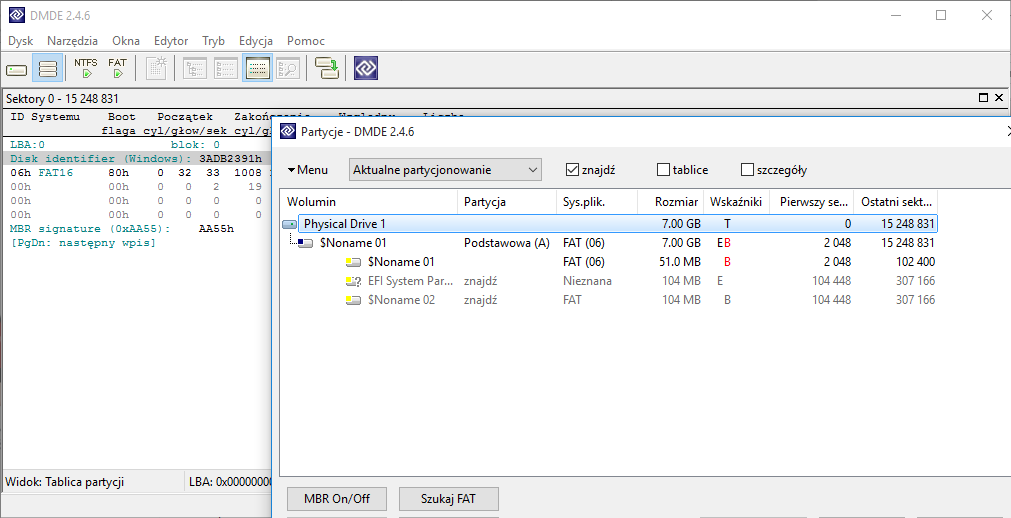Click the icon of $Noname 01 Podstawowa row
Image resolution: width=1011 pixels, height=518 pixels.
point(308,243)
